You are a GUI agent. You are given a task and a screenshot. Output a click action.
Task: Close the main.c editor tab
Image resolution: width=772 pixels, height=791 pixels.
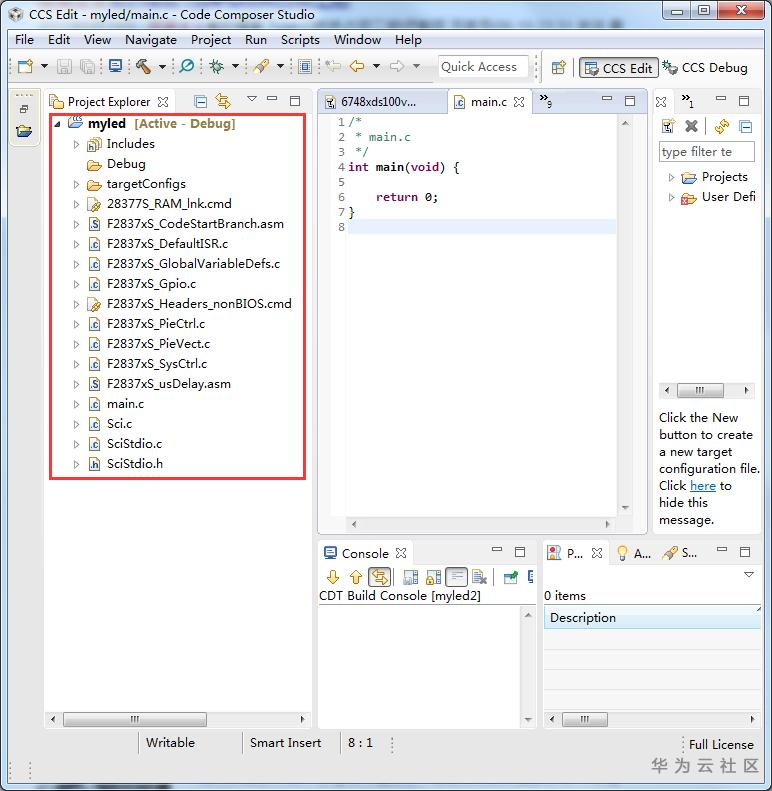point(519,102)
